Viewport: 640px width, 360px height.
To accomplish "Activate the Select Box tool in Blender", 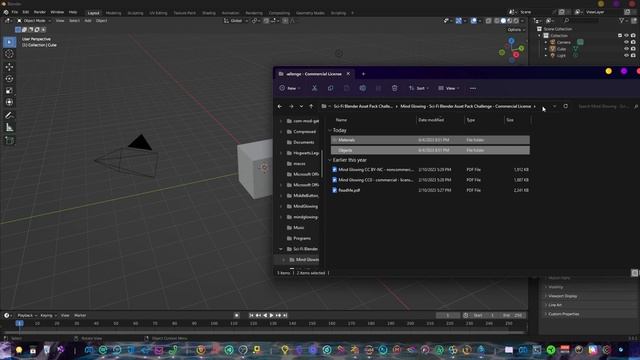I will tap(9, 42).
